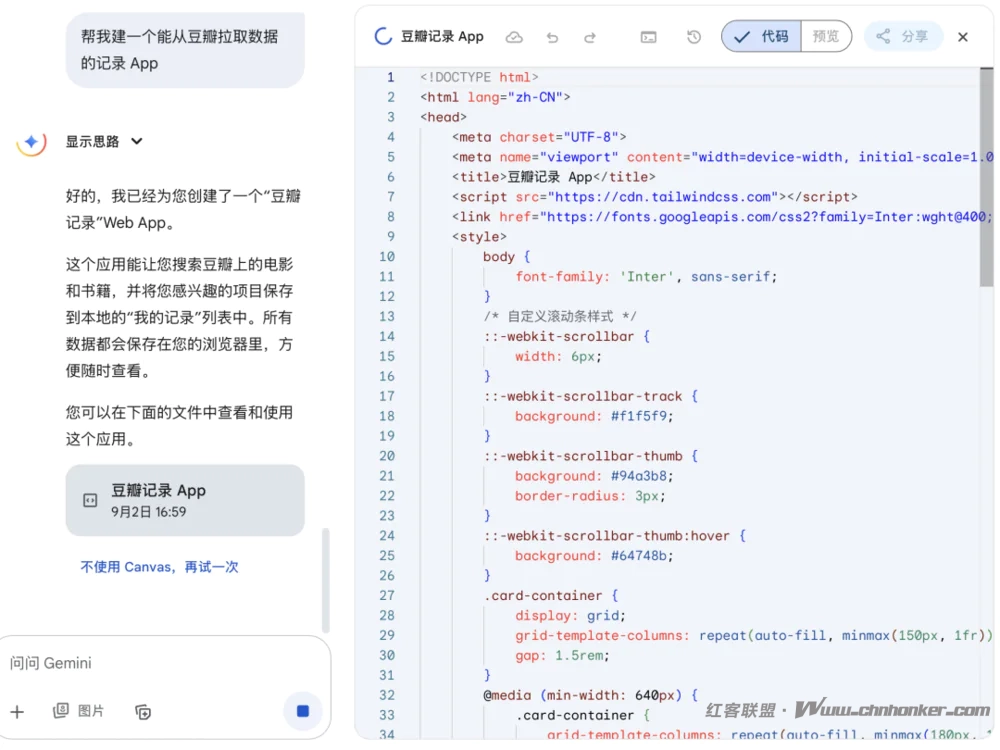Open the 豆瓣记录 App file card
The height and width of the screenshot is (750, 1000).
click(185, 500)
